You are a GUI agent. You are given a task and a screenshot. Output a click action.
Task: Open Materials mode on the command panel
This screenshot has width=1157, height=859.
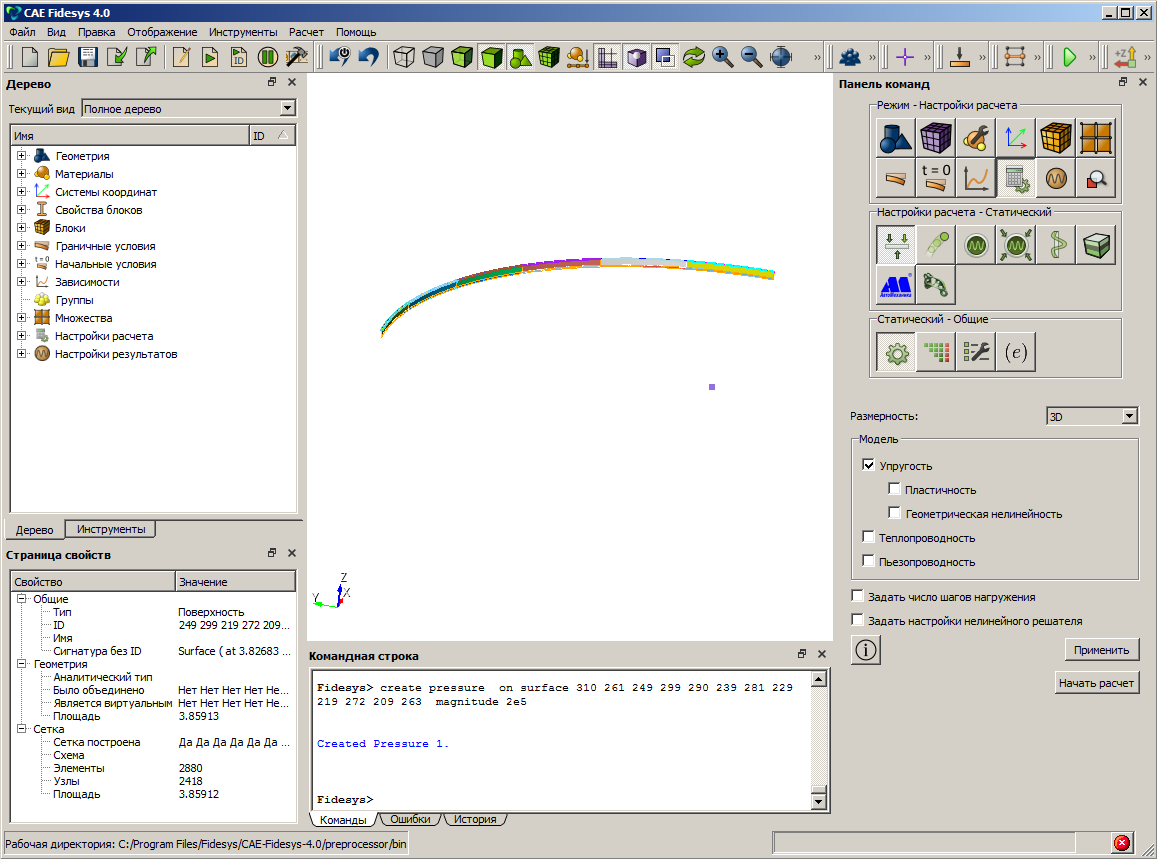coord(975,138)
